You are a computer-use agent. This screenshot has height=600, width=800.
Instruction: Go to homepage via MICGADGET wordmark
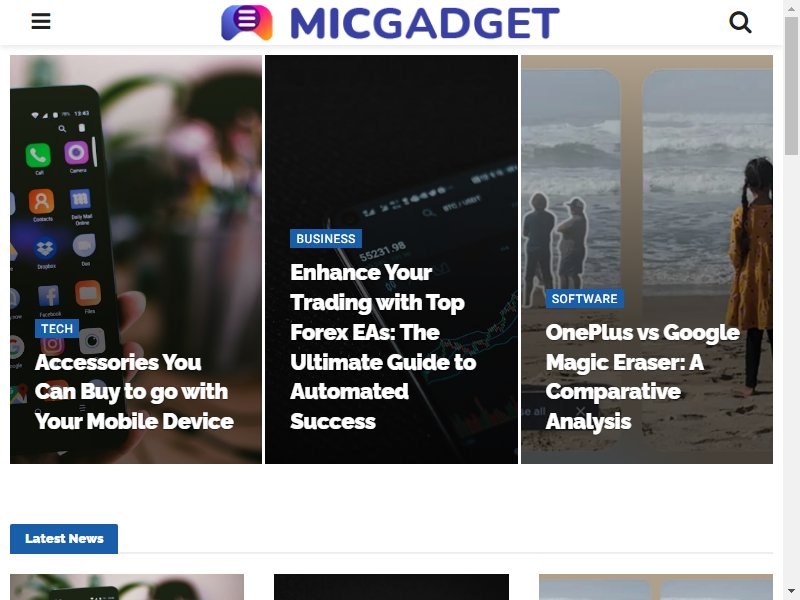point(425,23)
